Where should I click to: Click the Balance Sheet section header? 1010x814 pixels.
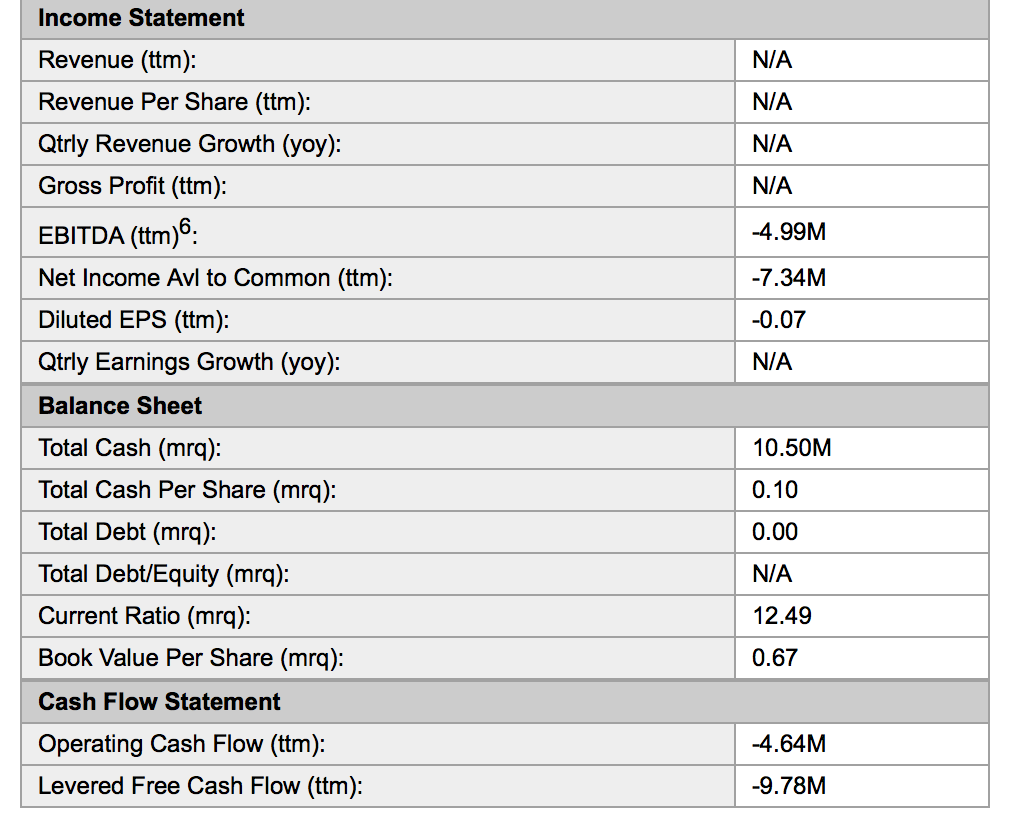click(120, 406)
